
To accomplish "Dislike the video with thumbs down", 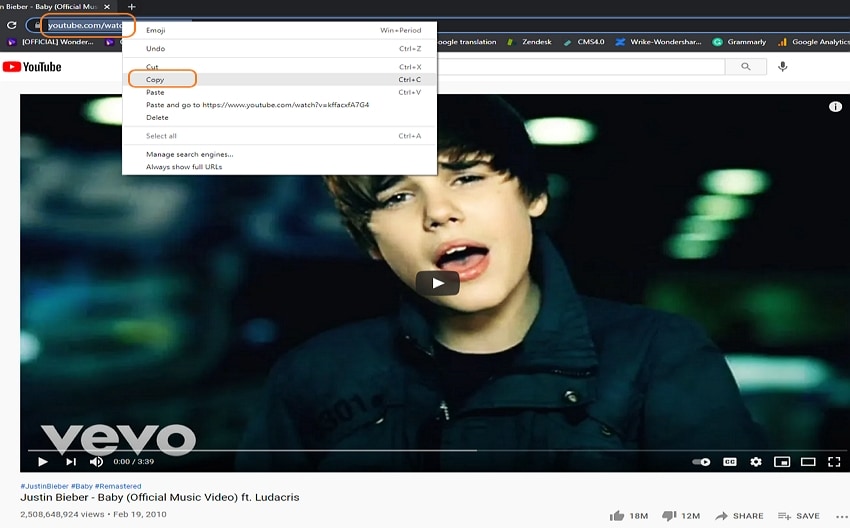I will coord(681,516).
